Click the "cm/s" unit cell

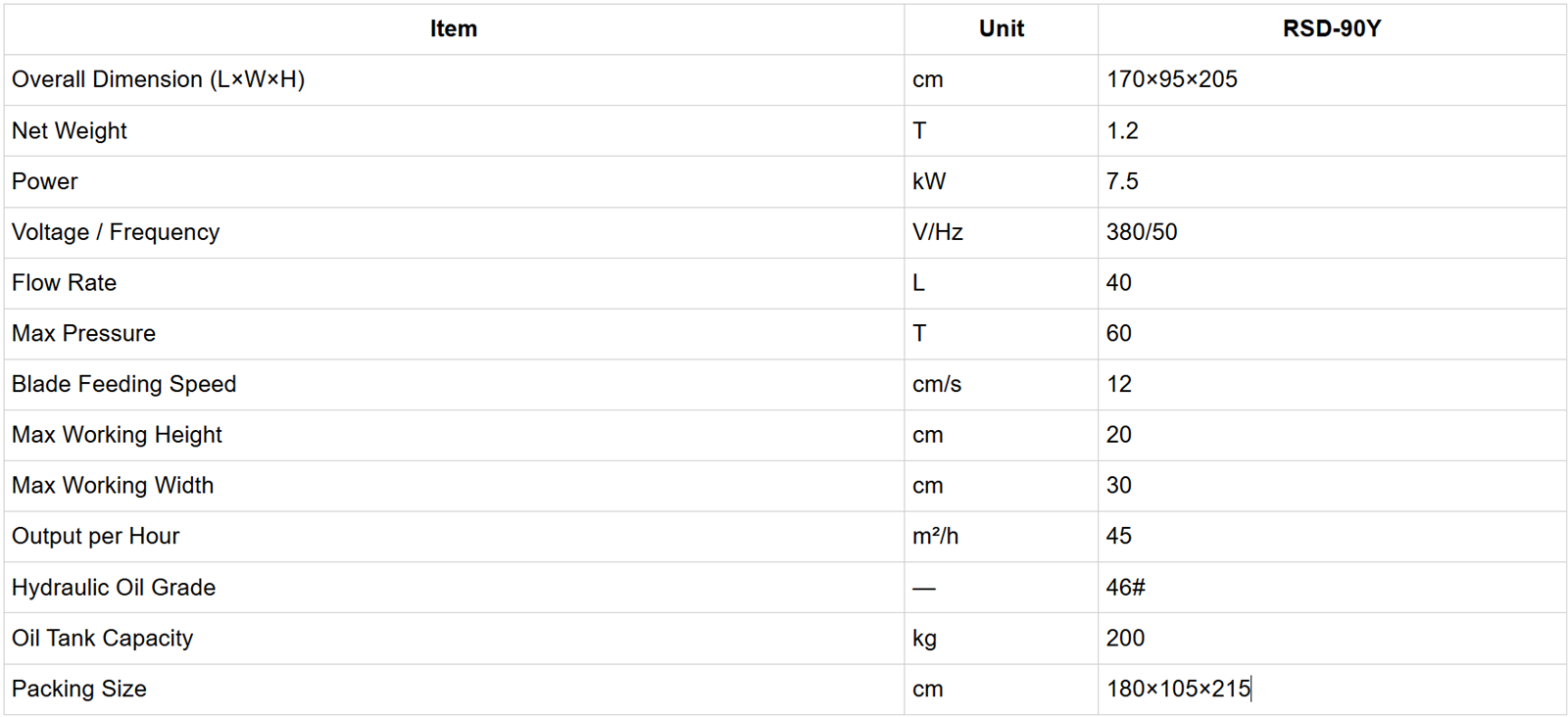click(x=937, y=385)
